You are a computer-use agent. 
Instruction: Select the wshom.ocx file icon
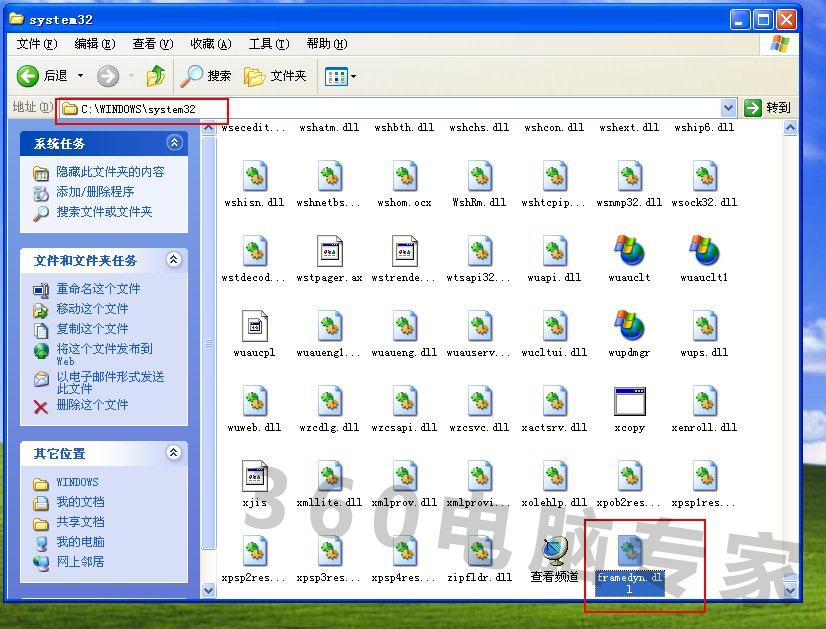405,176
